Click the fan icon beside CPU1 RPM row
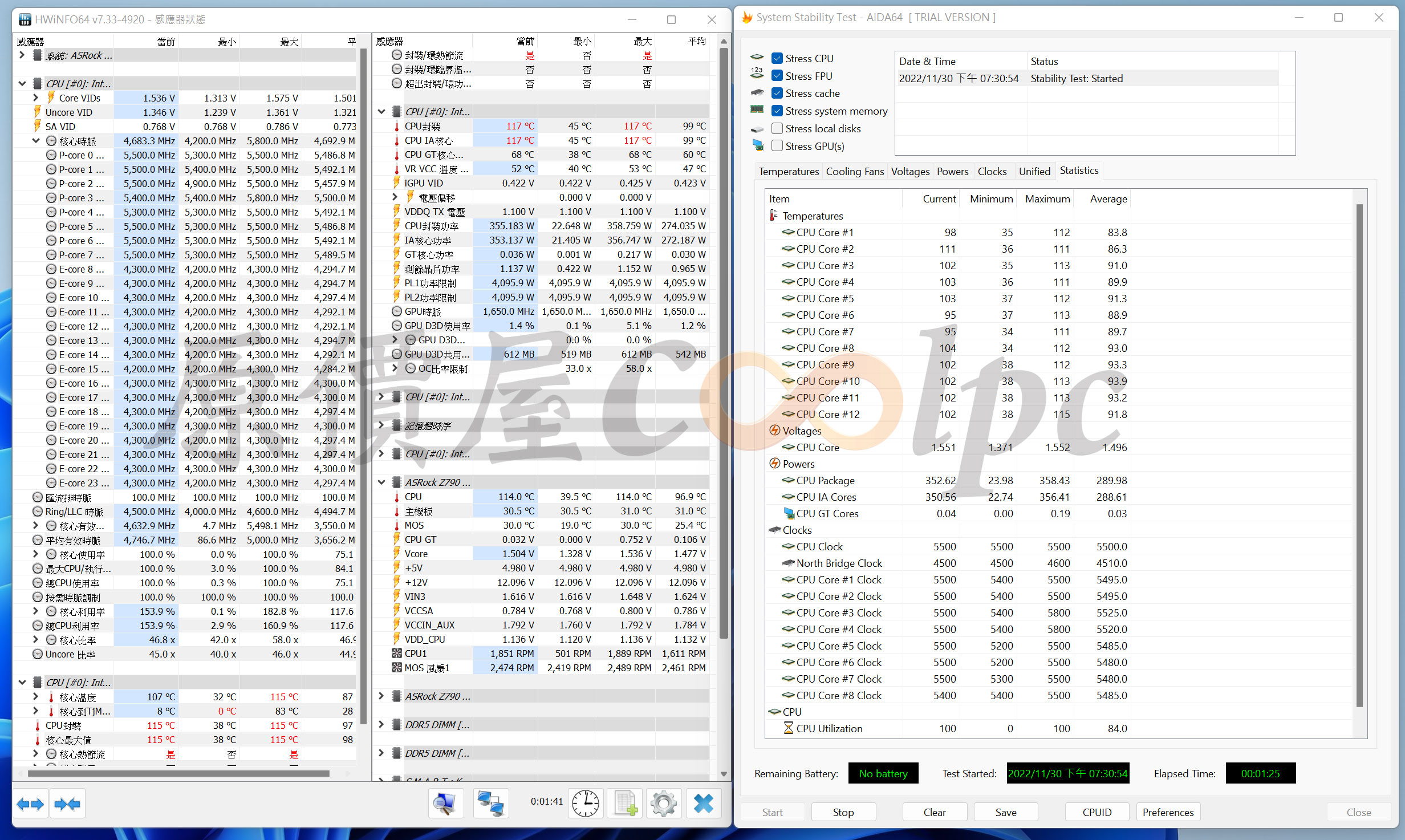This screenshot has height=840, width=1405. (397, 654)
